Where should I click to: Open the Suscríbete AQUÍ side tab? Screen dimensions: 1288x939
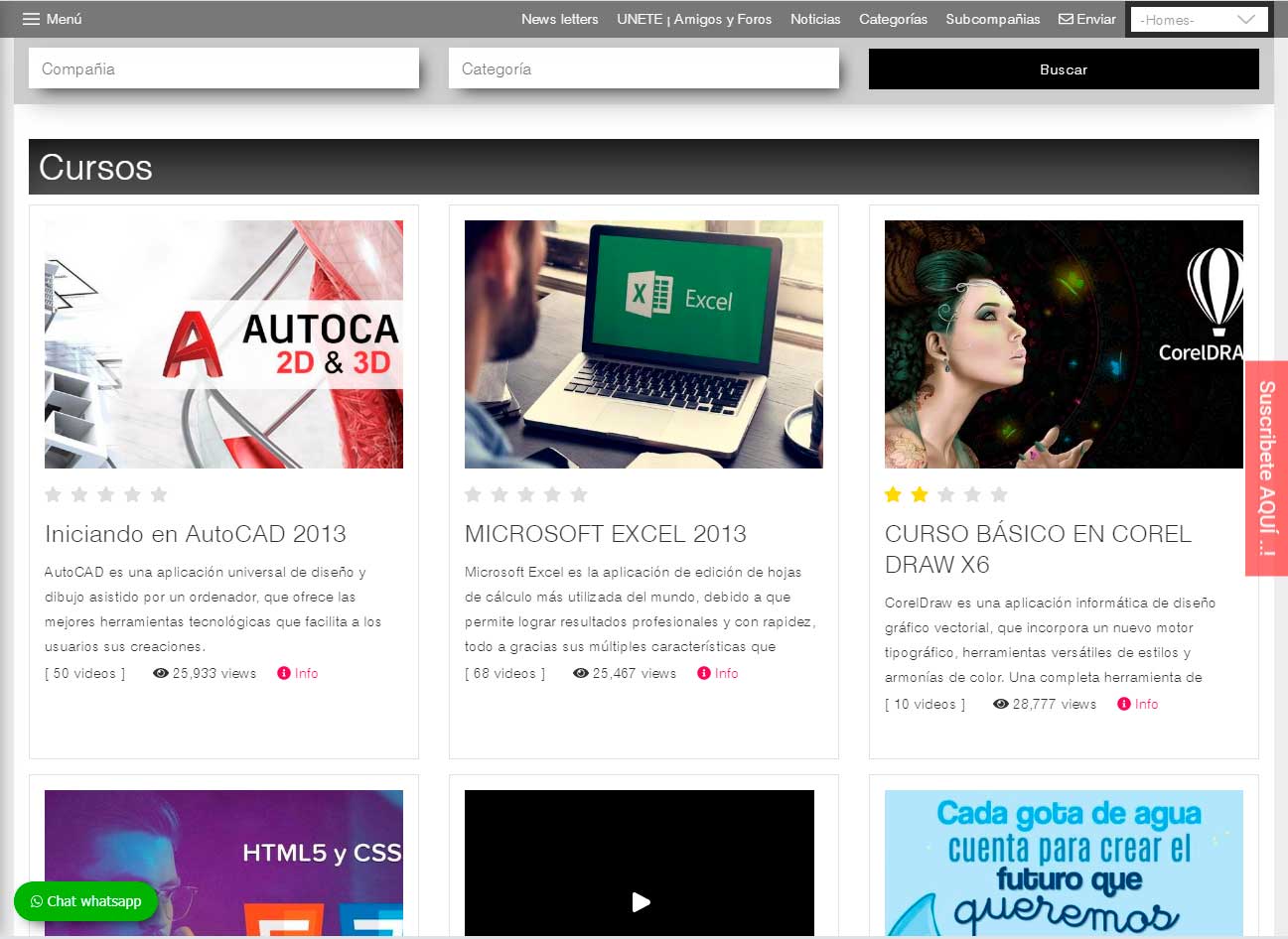pos(1266,468)
